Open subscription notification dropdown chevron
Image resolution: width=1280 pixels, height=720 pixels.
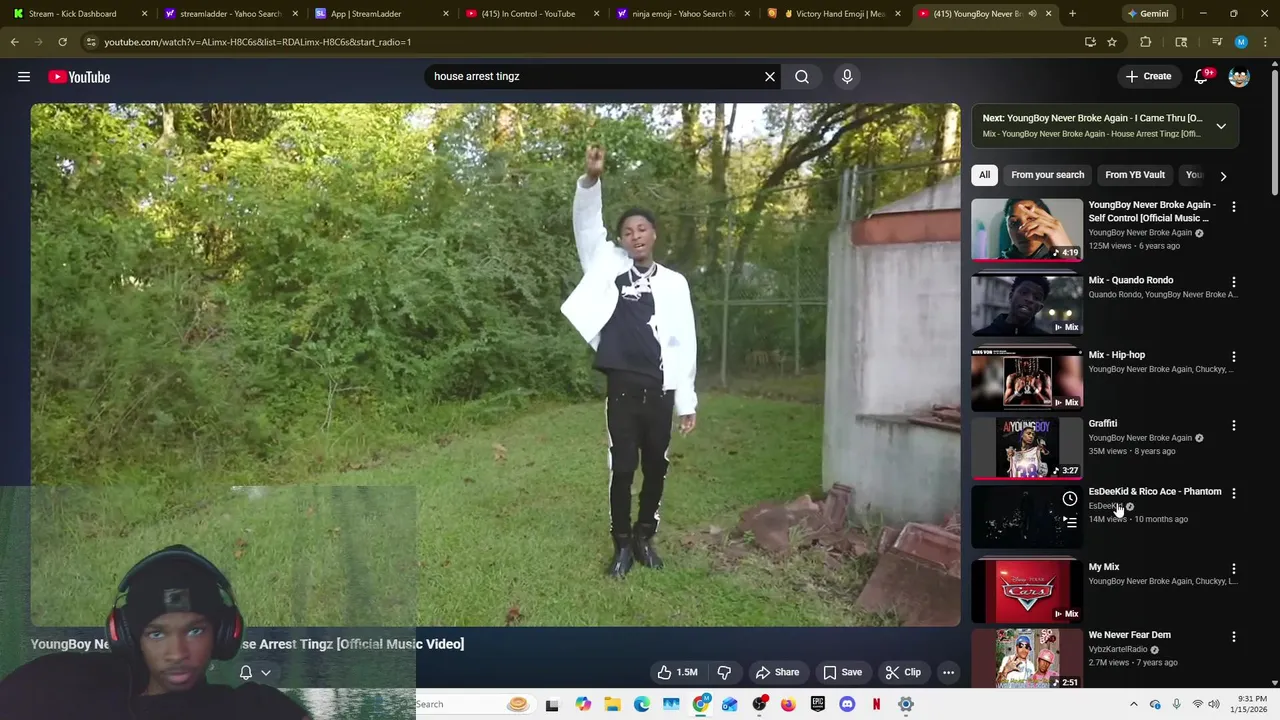[266, 673]
